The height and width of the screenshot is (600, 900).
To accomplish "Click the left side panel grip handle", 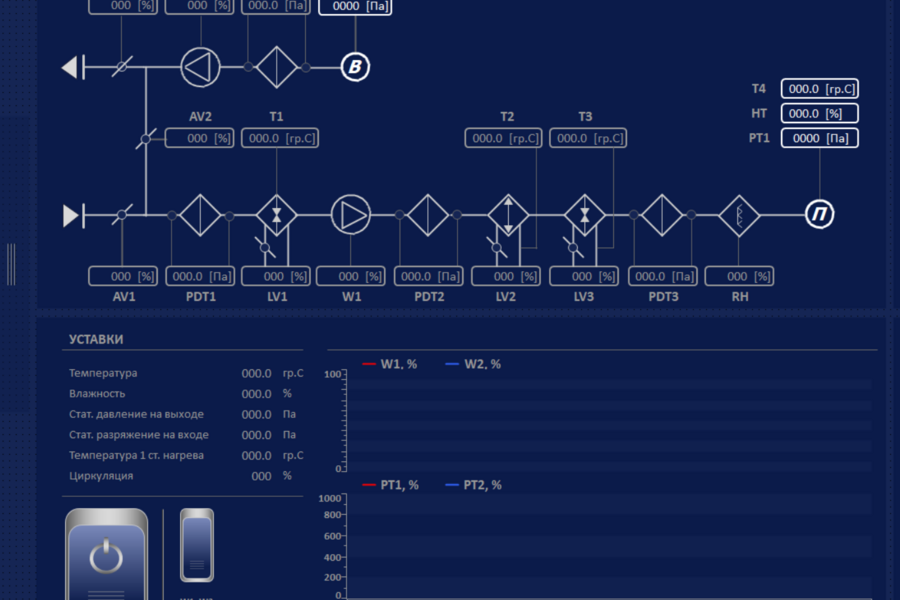I will (11, 264).
